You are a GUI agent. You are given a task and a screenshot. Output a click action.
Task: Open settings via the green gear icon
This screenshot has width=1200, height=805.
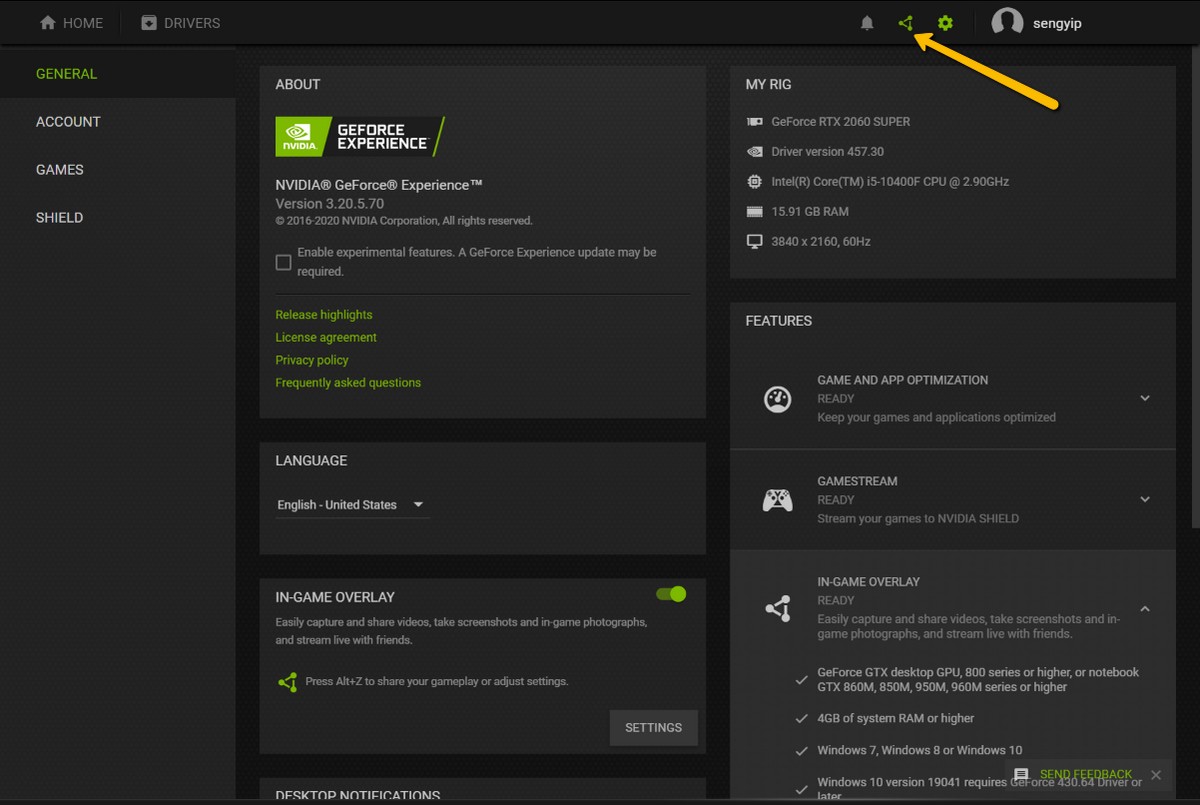point(945,23)
